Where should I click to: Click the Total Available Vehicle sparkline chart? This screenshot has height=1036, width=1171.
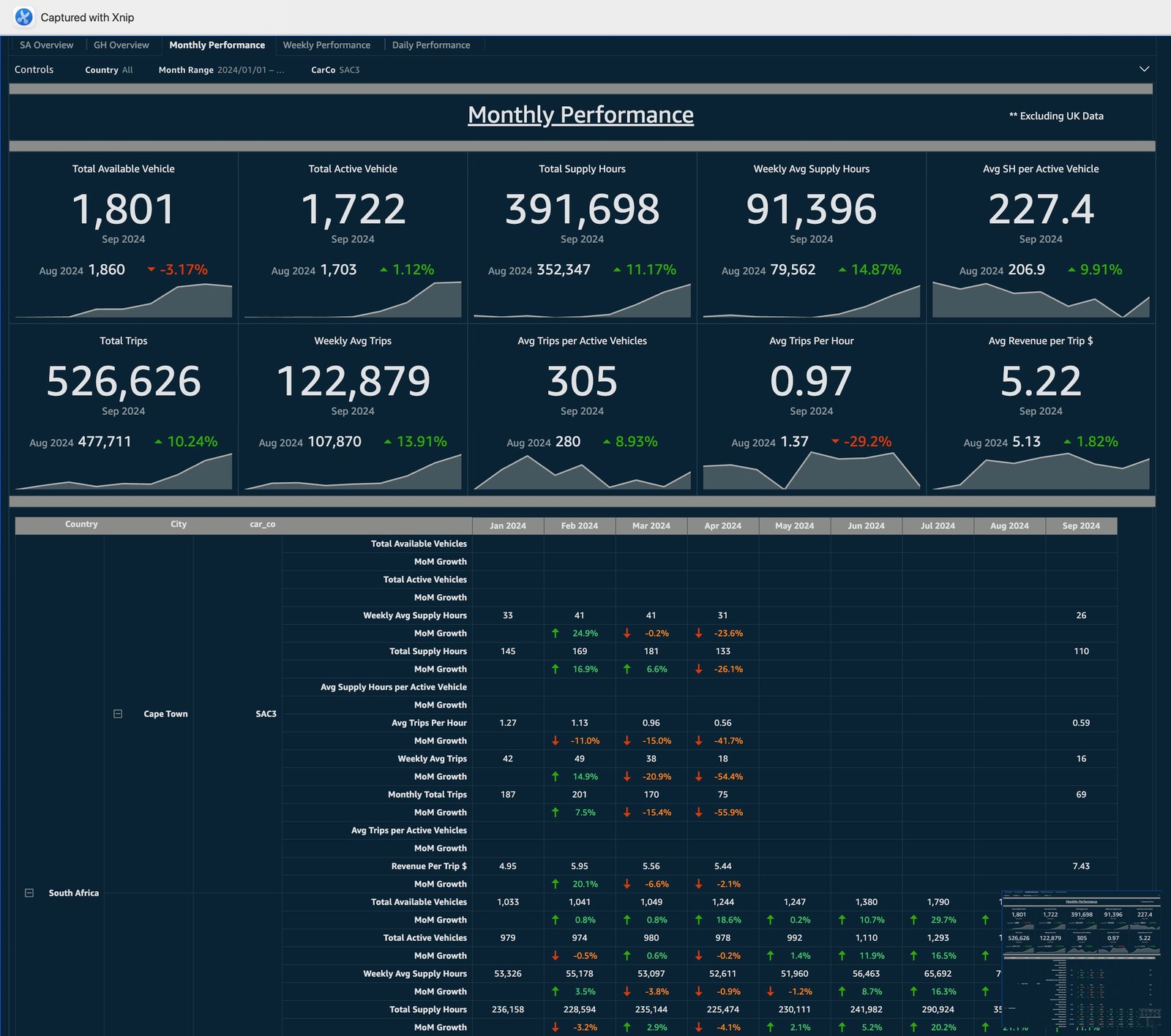tap(123, 300)
